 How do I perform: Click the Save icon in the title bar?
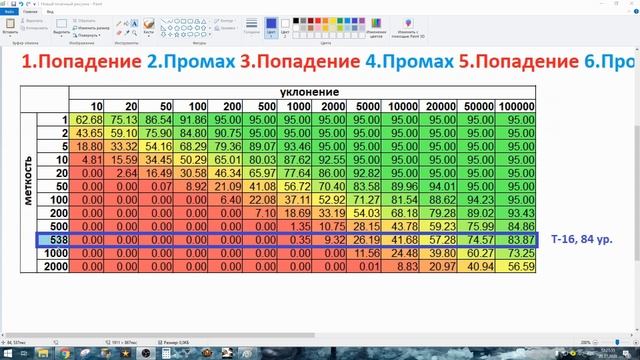pyautogui.click(x=13, y=4)
